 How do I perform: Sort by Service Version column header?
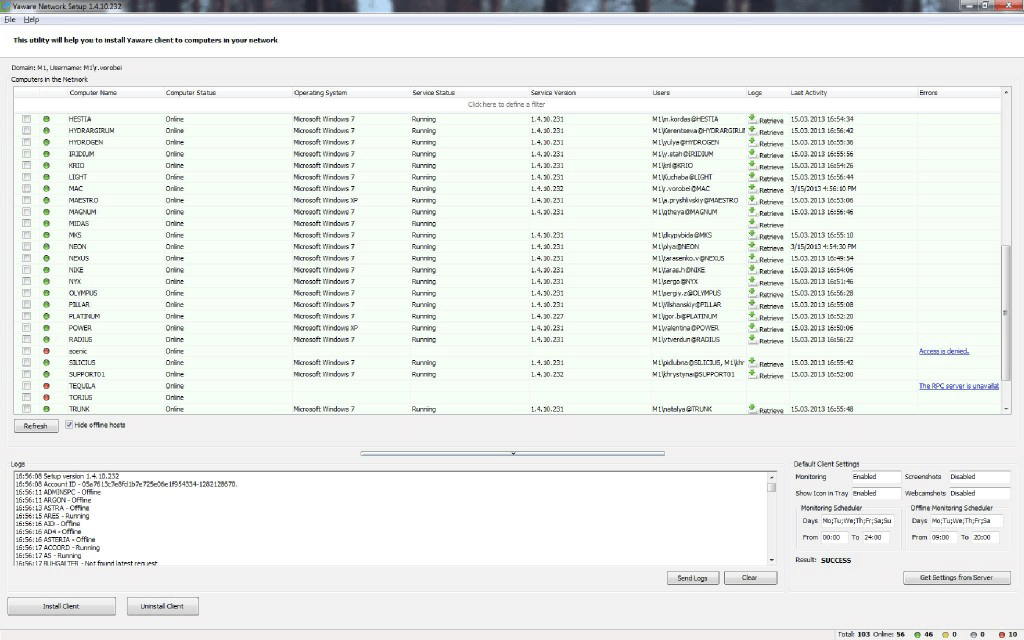(x=553, y=93)
